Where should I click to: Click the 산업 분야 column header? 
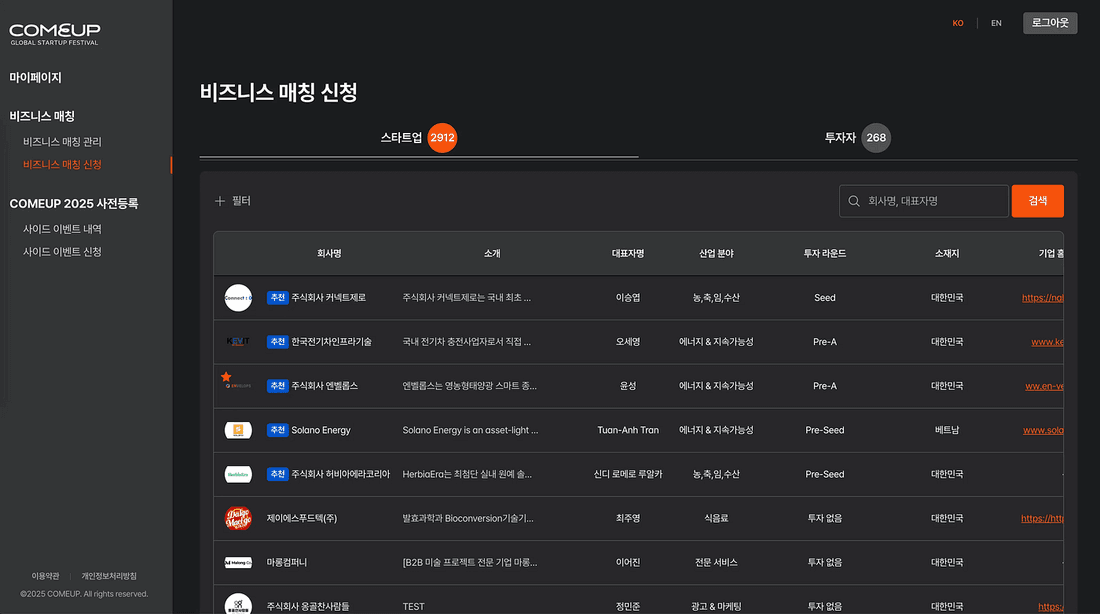click(716, 253)
